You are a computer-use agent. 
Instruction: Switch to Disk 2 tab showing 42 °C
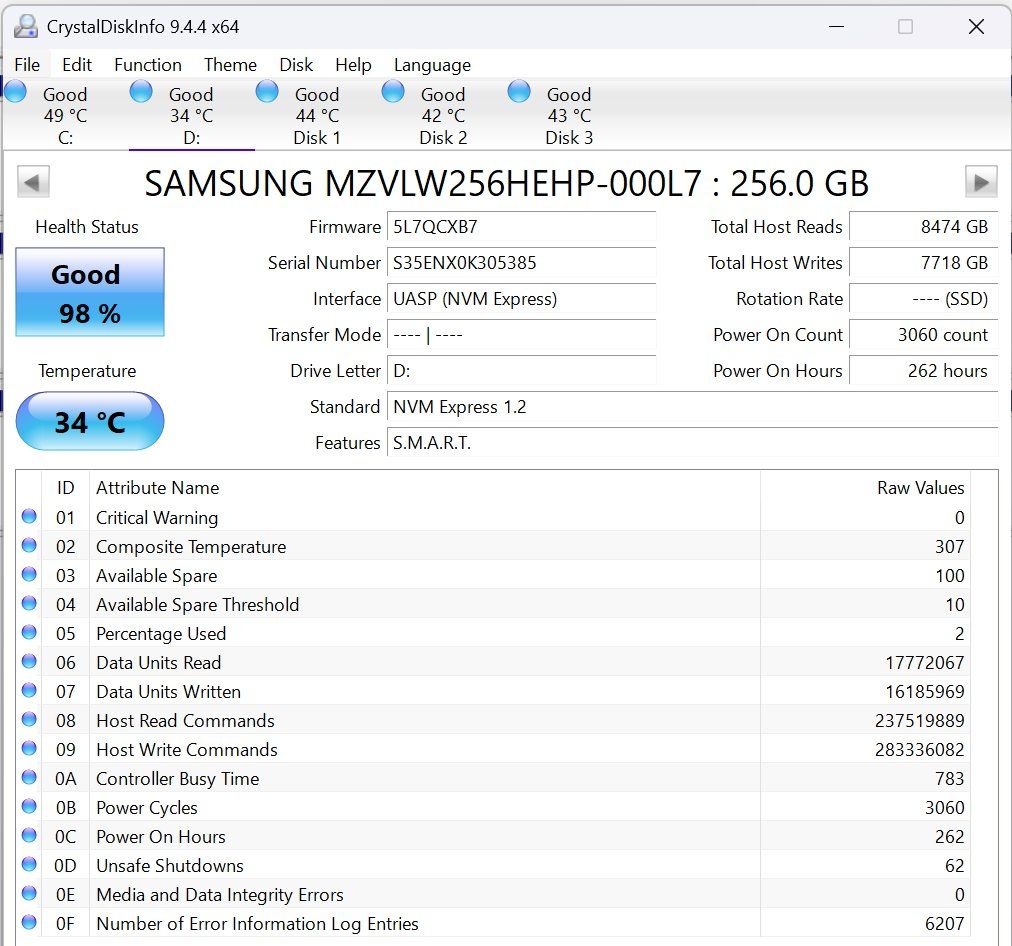[443, 115]
